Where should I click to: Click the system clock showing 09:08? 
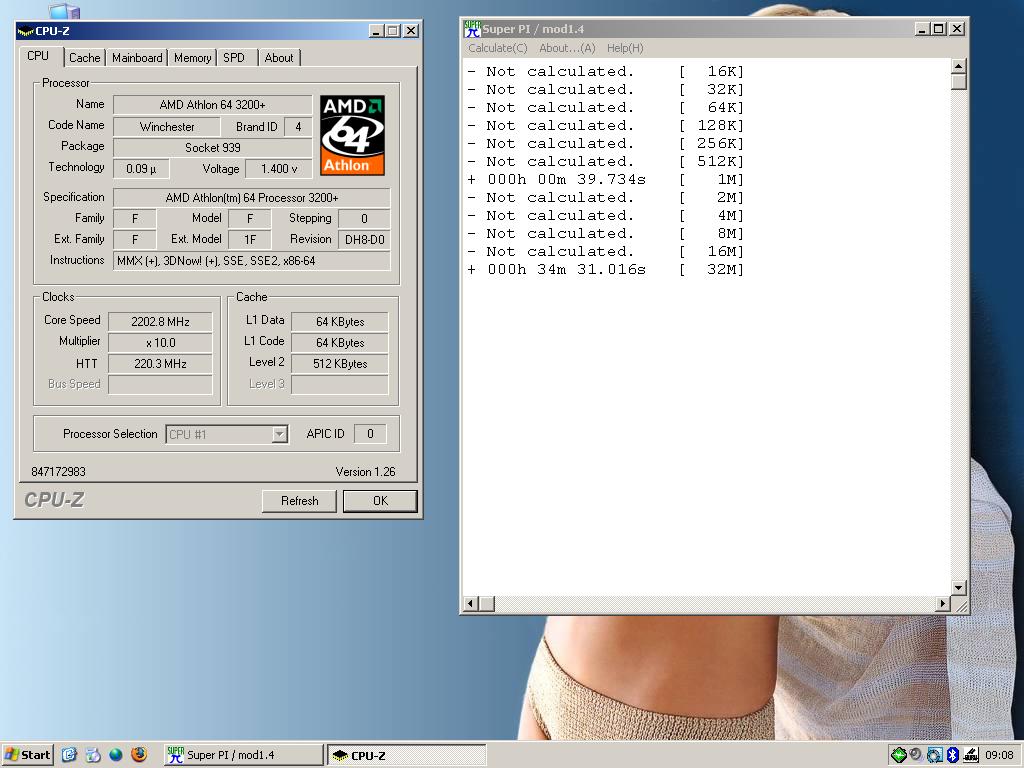point(999,755)
